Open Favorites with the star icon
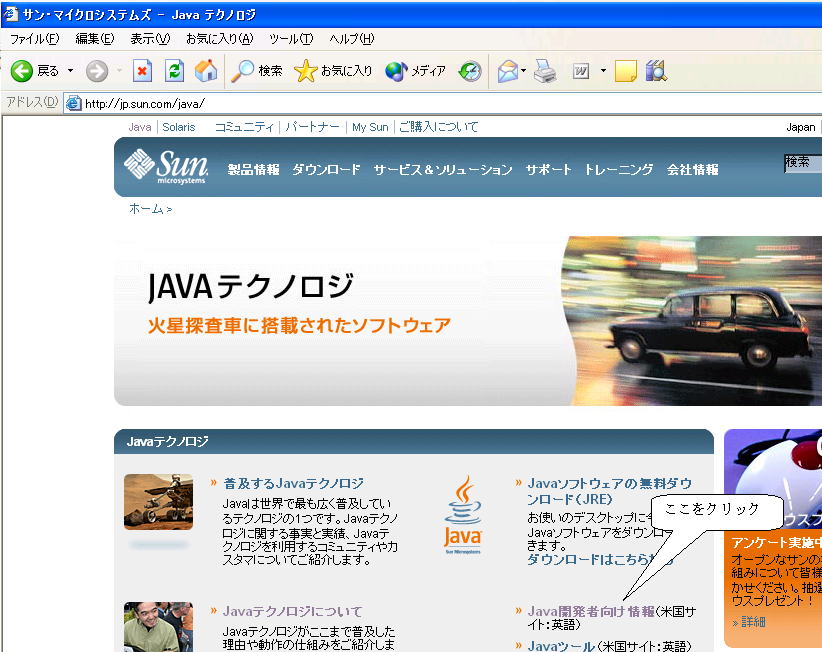 (x=306, y=71)
